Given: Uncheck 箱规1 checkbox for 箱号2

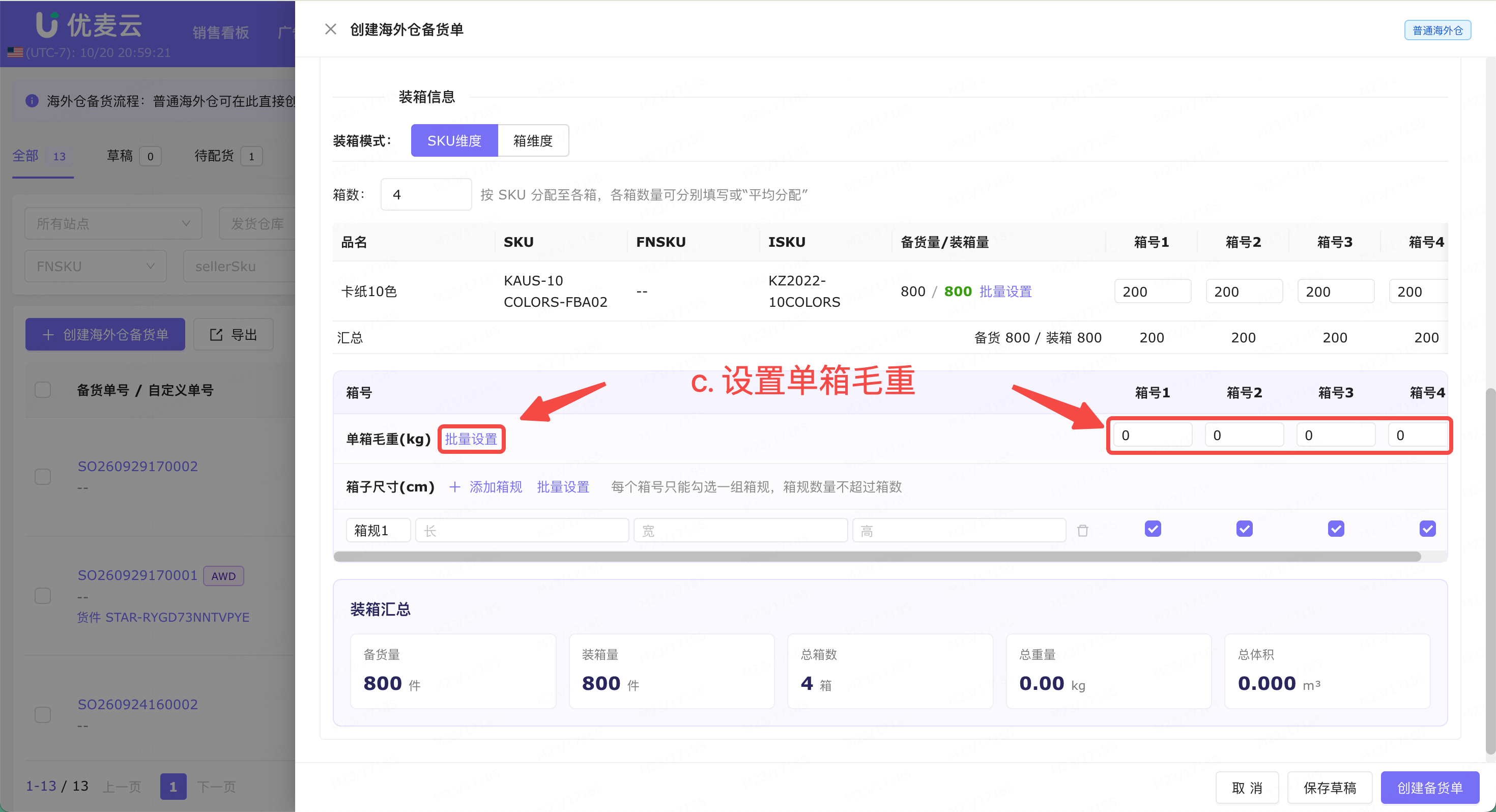Looking at the screenshot, I should [1245, 529].
